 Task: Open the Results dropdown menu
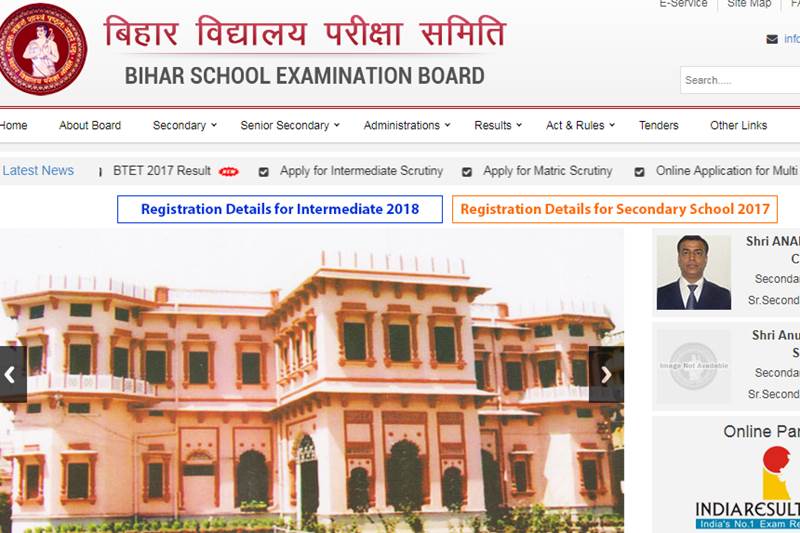[x=498, y=125]
